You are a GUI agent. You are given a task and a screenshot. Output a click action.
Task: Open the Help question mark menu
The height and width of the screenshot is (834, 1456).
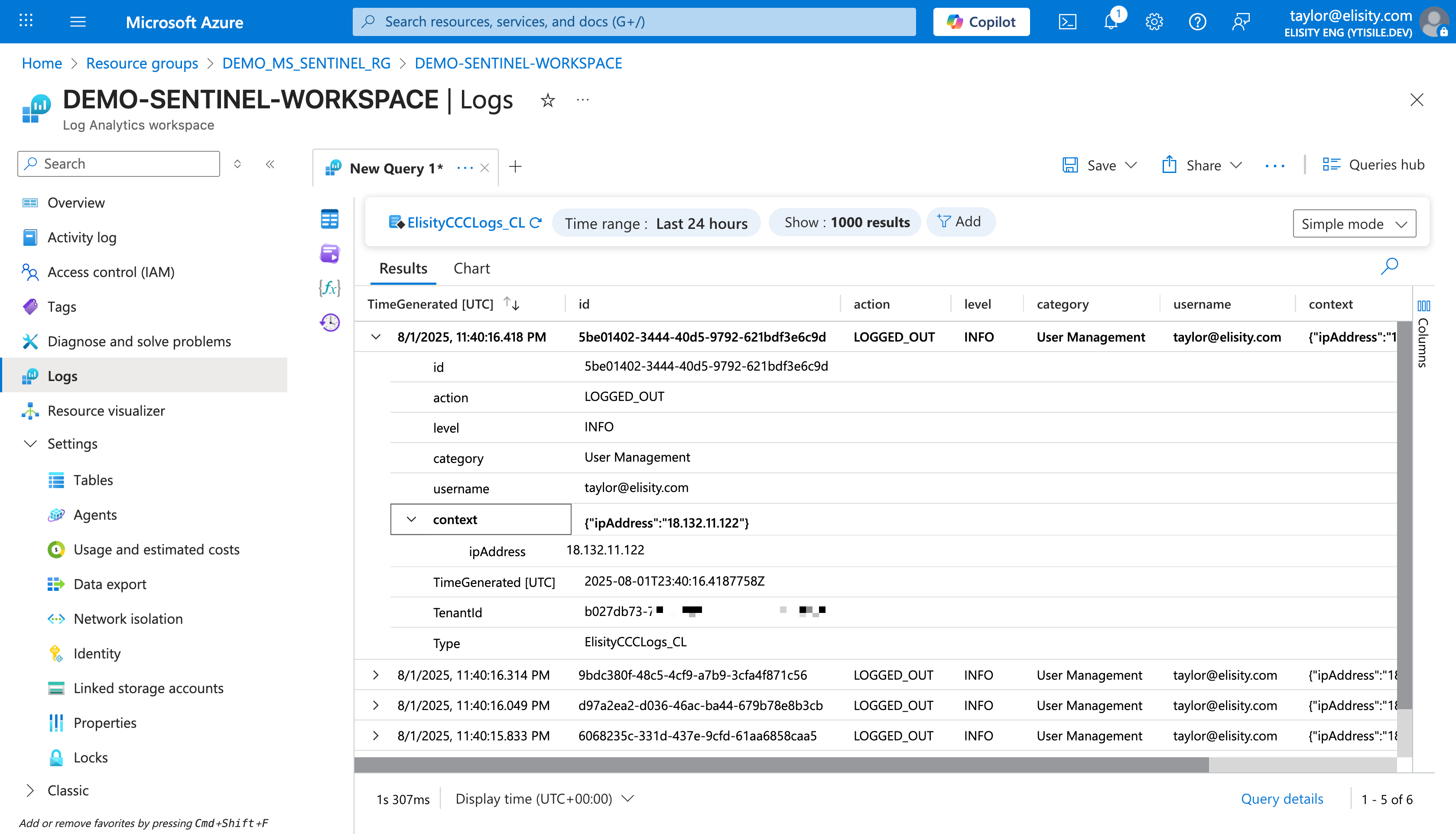coord(1197,22)
